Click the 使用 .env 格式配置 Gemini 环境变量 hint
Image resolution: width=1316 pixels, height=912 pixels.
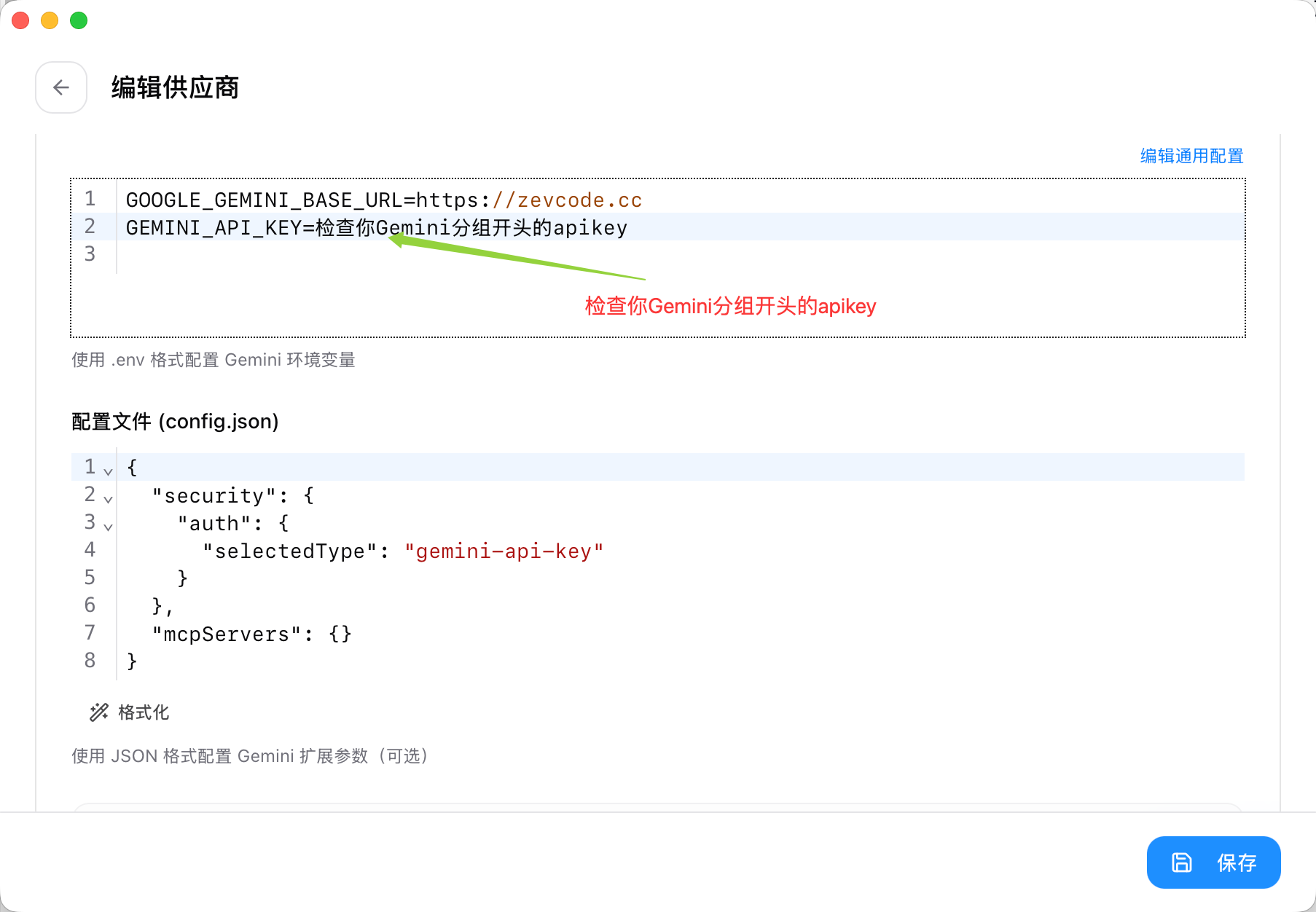pyautogui.click(x=213, y=360)
